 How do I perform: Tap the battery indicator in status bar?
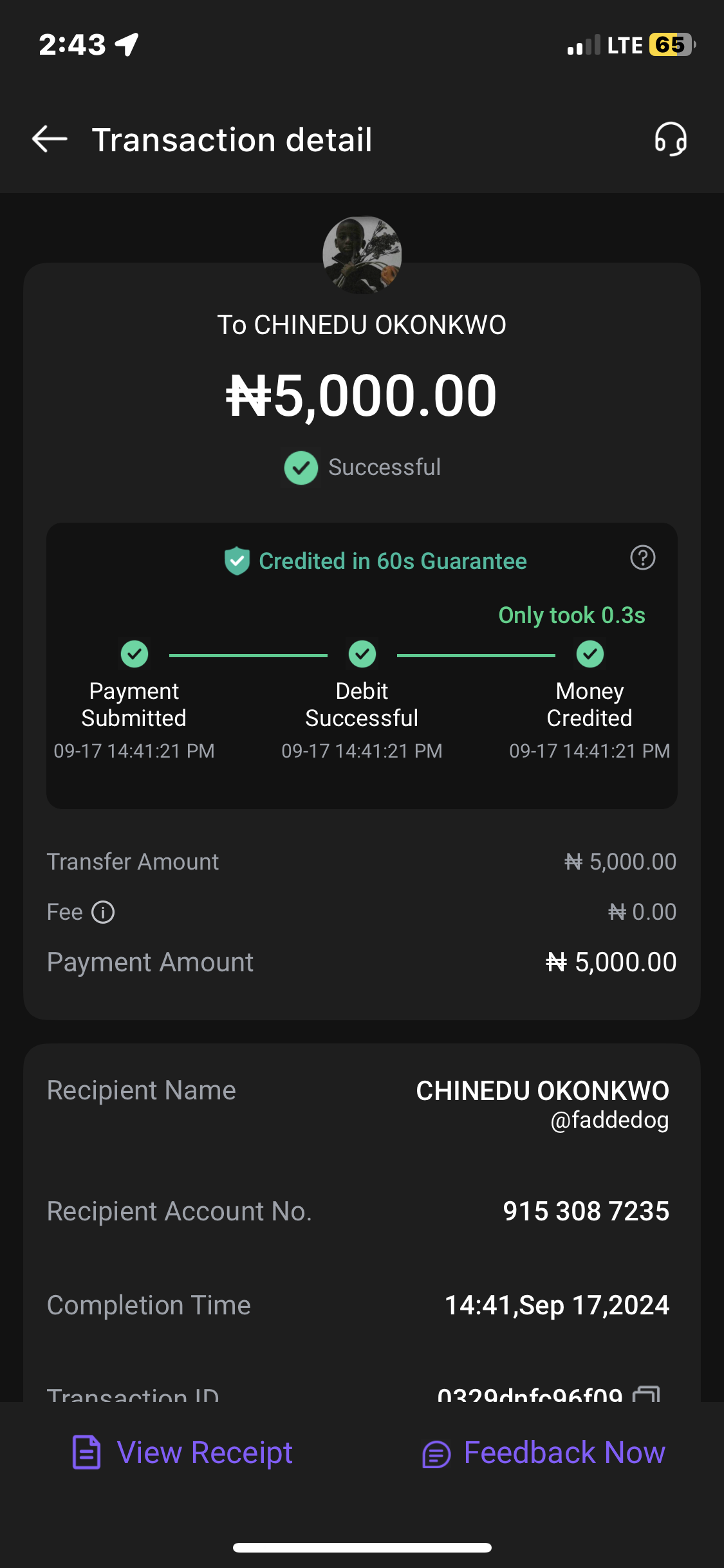(672, 45)
